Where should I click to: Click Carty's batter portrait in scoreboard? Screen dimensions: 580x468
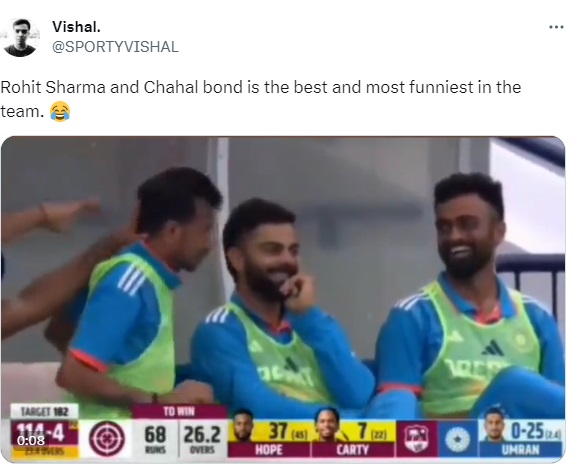tap(327, 425)
